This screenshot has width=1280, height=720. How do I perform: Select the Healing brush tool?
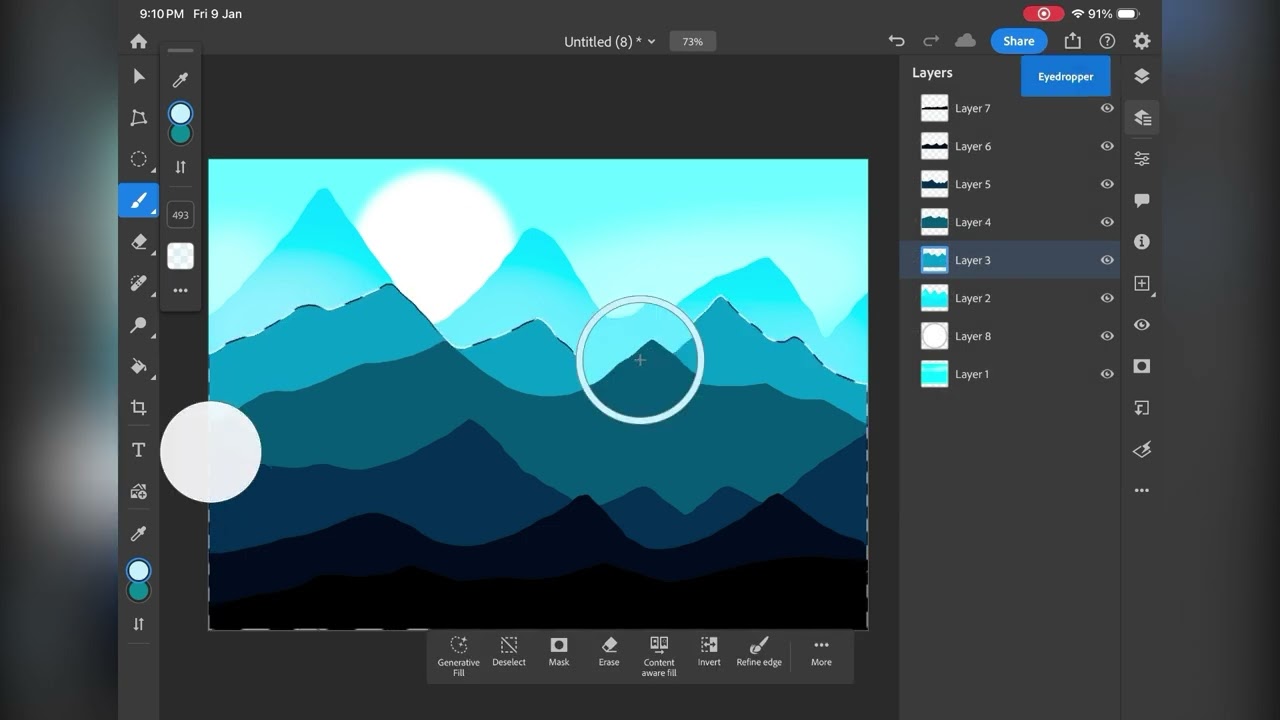point(139,284)
